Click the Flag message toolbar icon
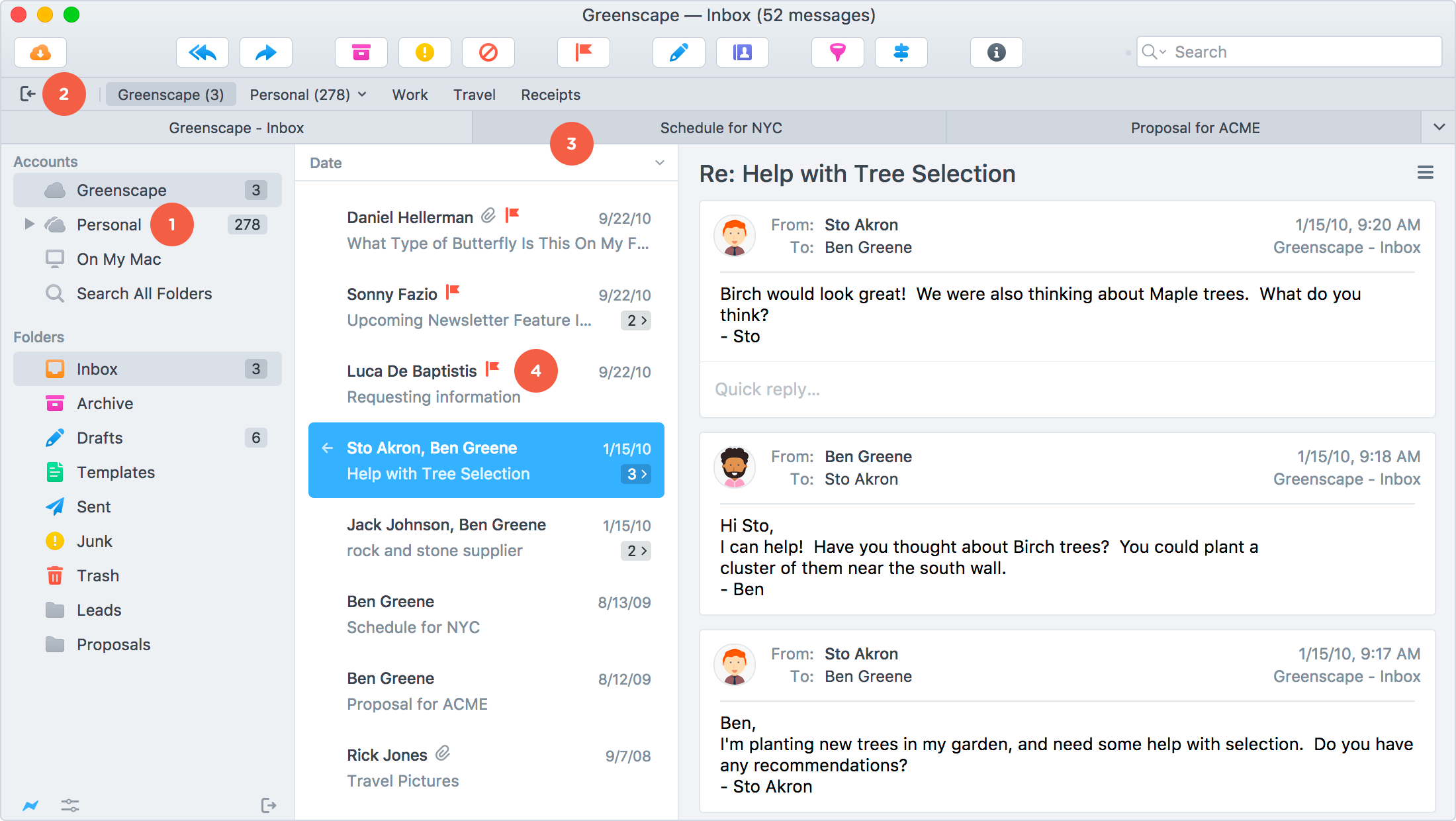Image resolution: width=1456 pixels, height=821 pixels. tap(583, 51)
